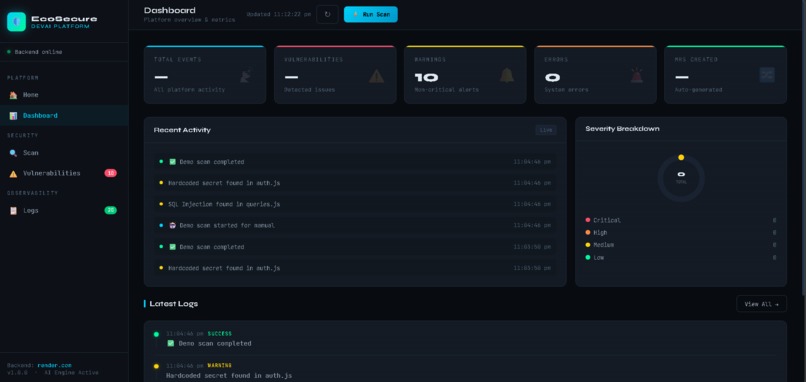The width and height of the screenshot is (806, 382).
Task: Open the Home sidebar item
Action: [x=64, y=95]
